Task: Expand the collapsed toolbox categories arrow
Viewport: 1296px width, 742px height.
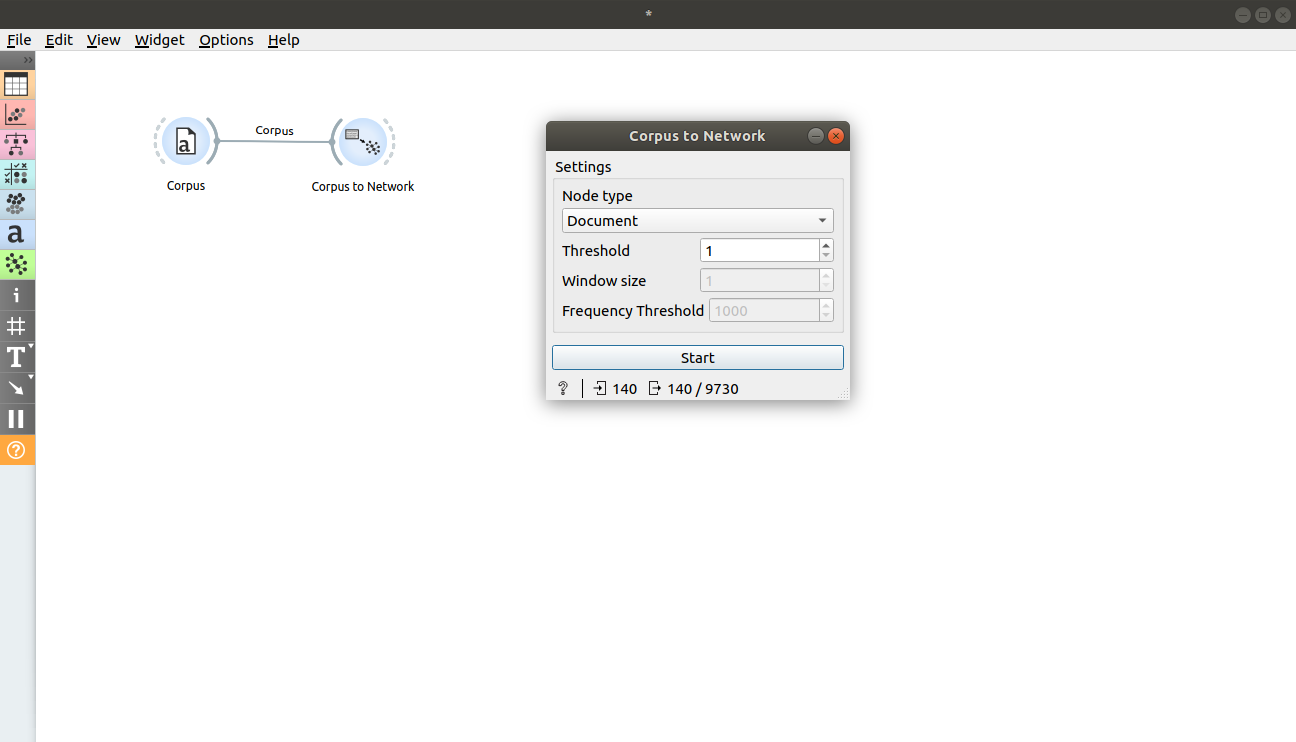Action: coord(25,59)
